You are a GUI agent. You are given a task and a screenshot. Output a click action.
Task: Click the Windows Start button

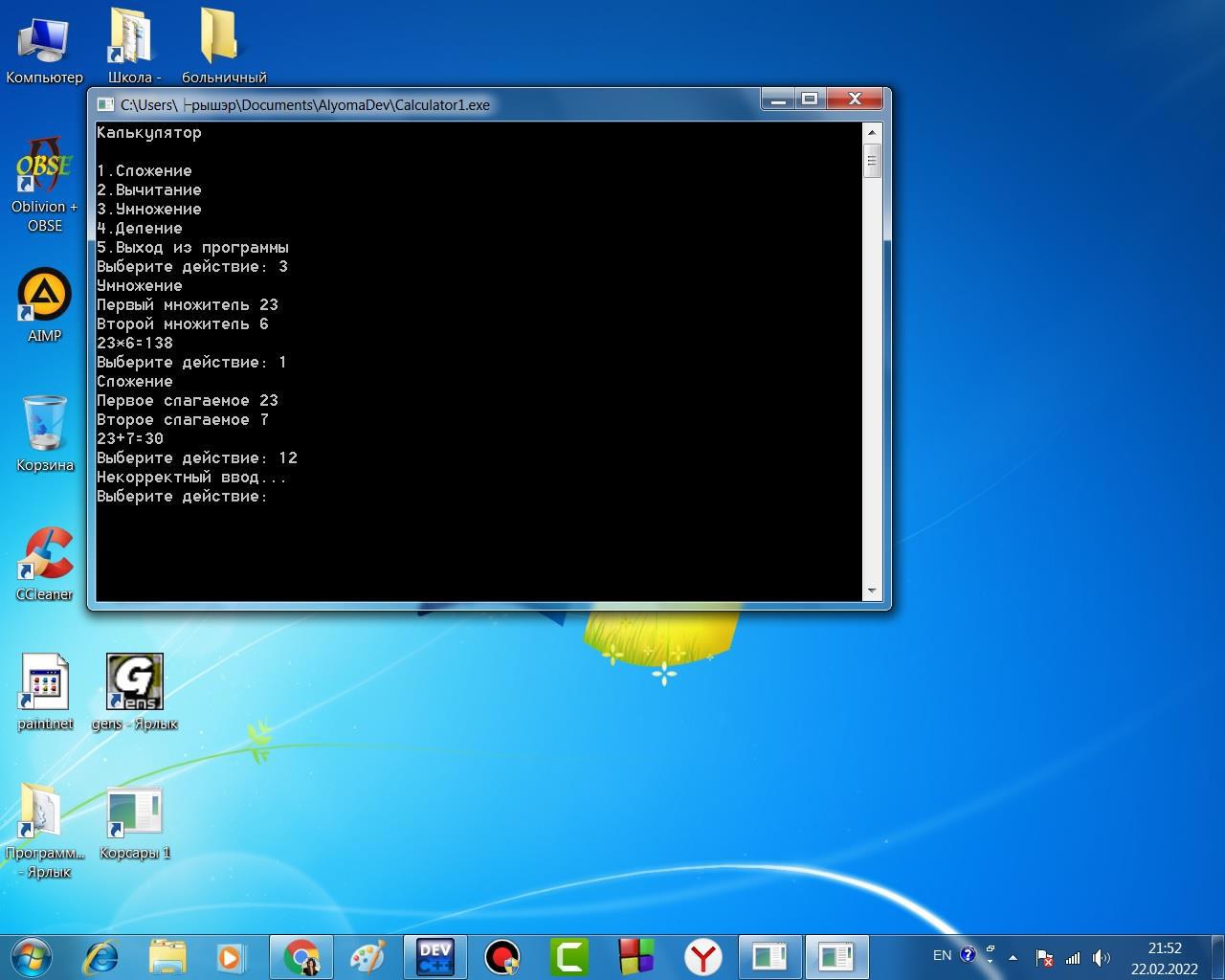pyautogui.click(x=32, y=955)
